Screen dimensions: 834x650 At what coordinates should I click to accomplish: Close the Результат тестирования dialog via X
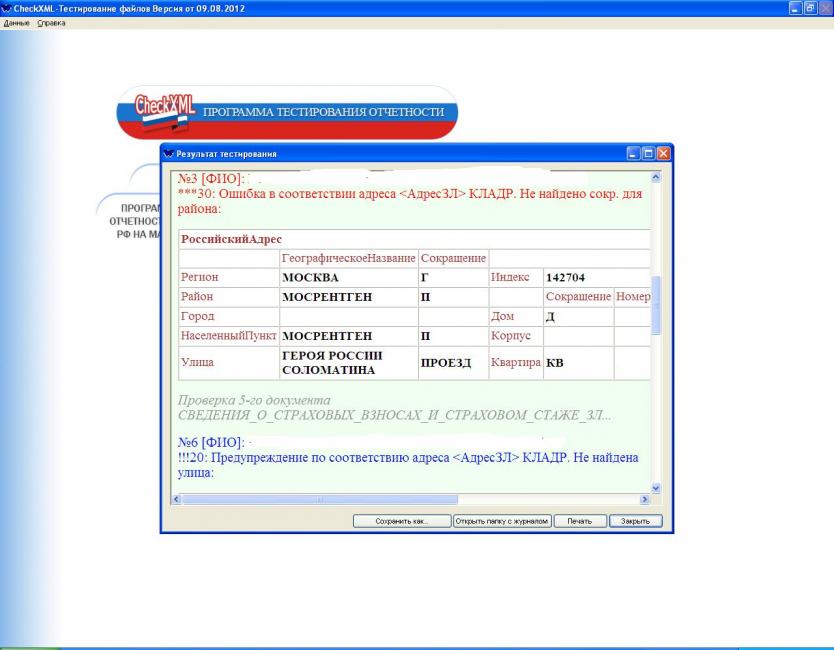663,154
